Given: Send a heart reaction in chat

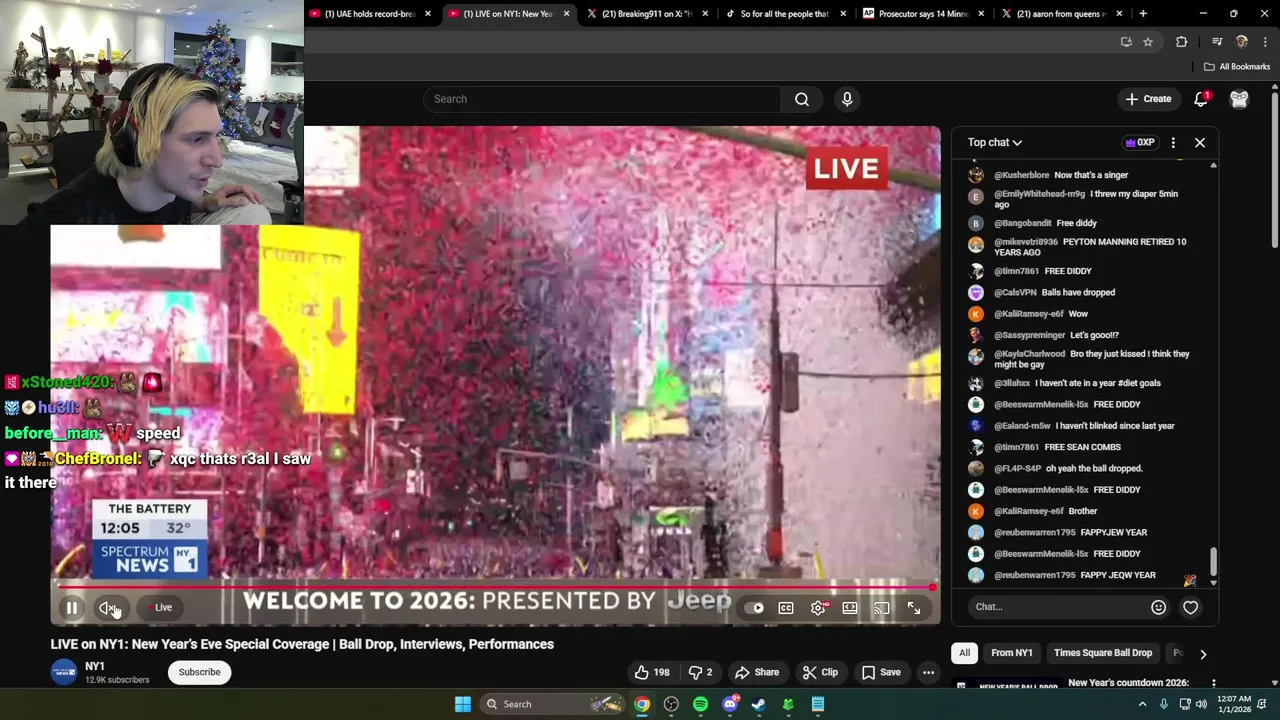Looking at the screenshot, I should pyautogui.click(x=1190, y=607).
